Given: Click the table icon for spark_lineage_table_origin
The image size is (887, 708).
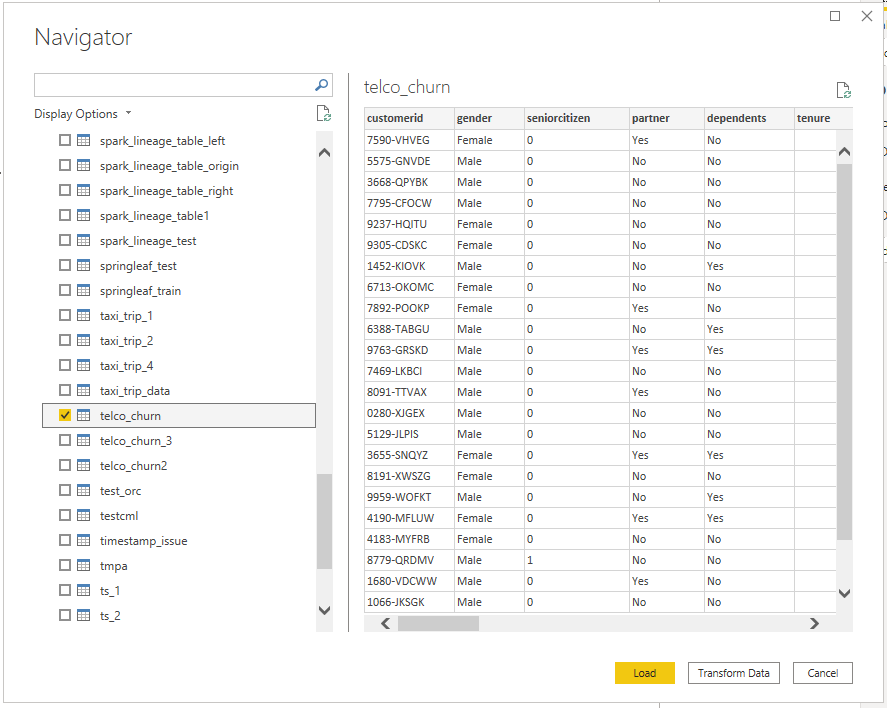Looking at the screenshot, I should click(x=83, y=165).
